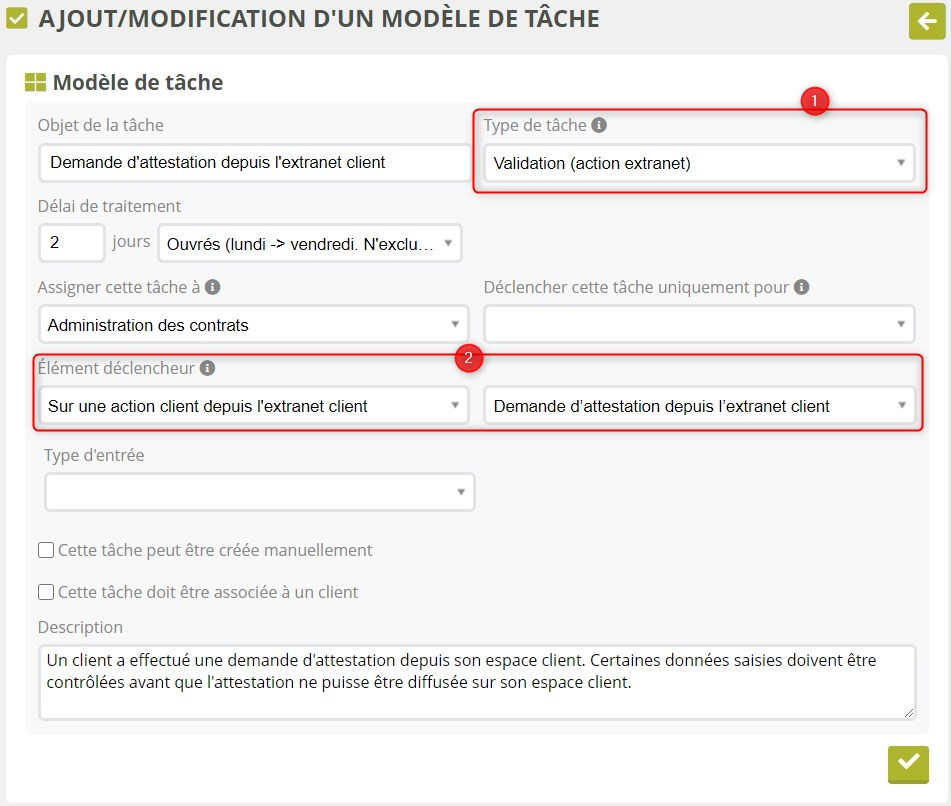Click info icon beside Déclencher cette tâche uniquement pour
This screenshot has height=806, width=951.
point(801,287)
